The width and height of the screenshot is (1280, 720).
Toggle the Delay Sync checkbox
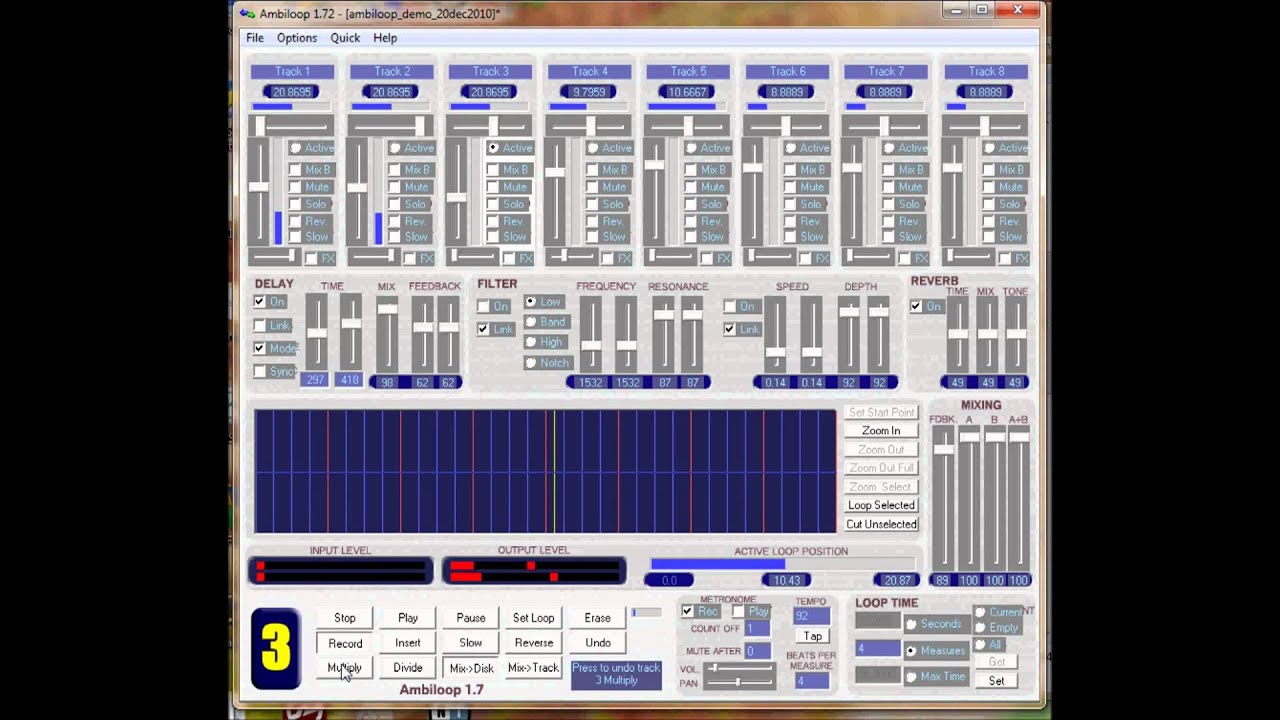coord(260,372)
